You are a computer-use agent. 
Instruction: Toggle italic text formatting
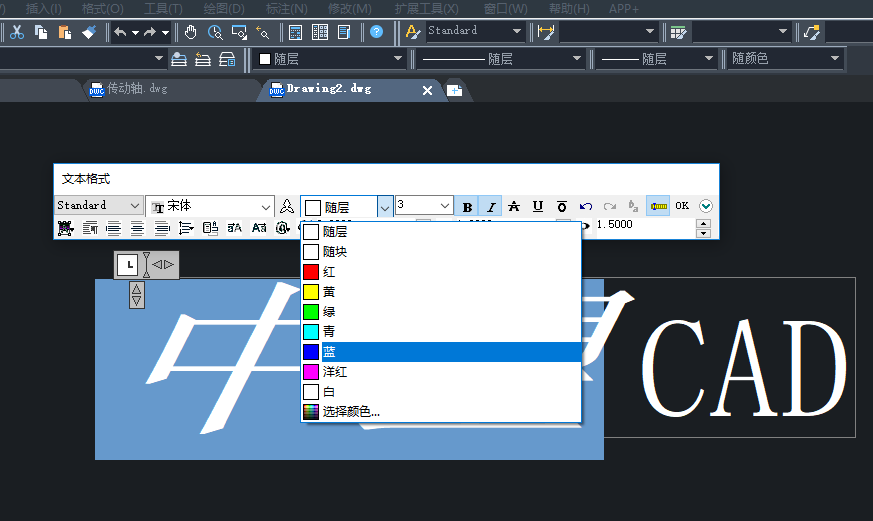pyautogui.click(x=491, y=206)
